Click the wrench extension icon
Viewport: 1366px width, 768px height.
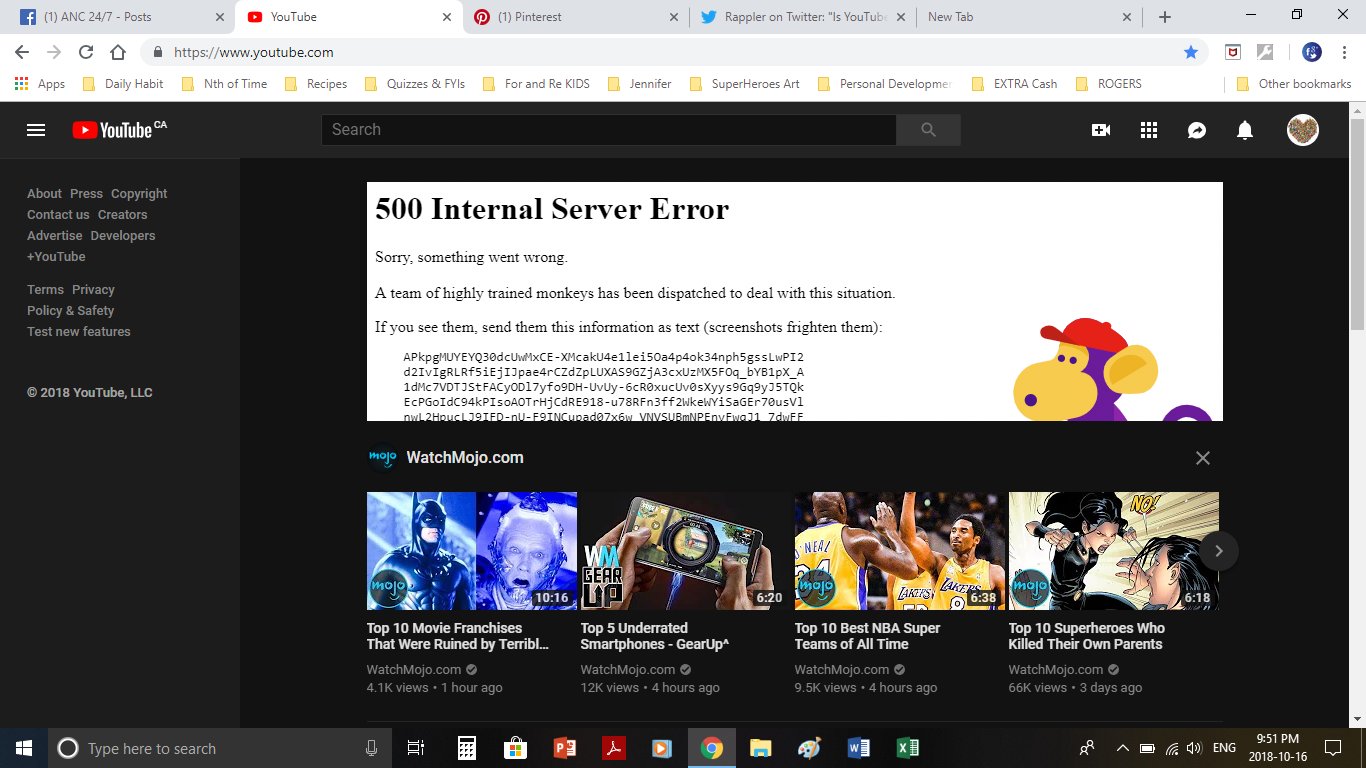pos(1265,52)
